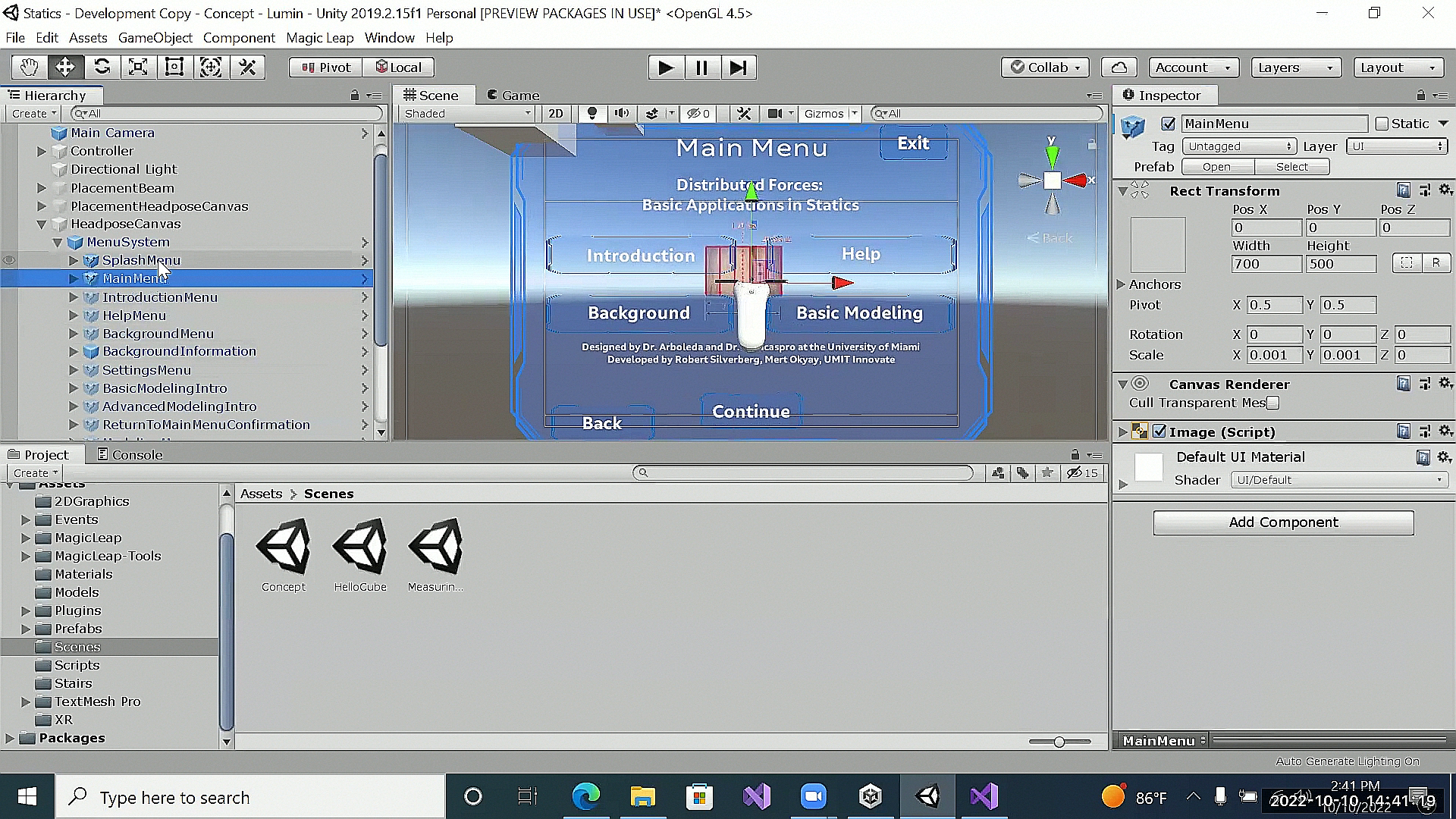1456x819 pixels.
Task: Open cloud services icon
Action: (1119, 67)
